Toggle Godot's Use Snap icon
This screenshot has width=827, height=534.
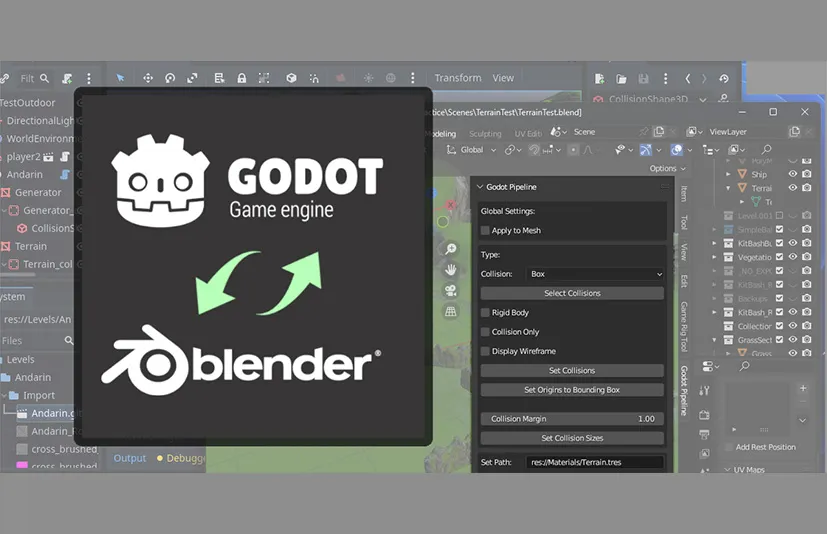(x=314, y=78)
